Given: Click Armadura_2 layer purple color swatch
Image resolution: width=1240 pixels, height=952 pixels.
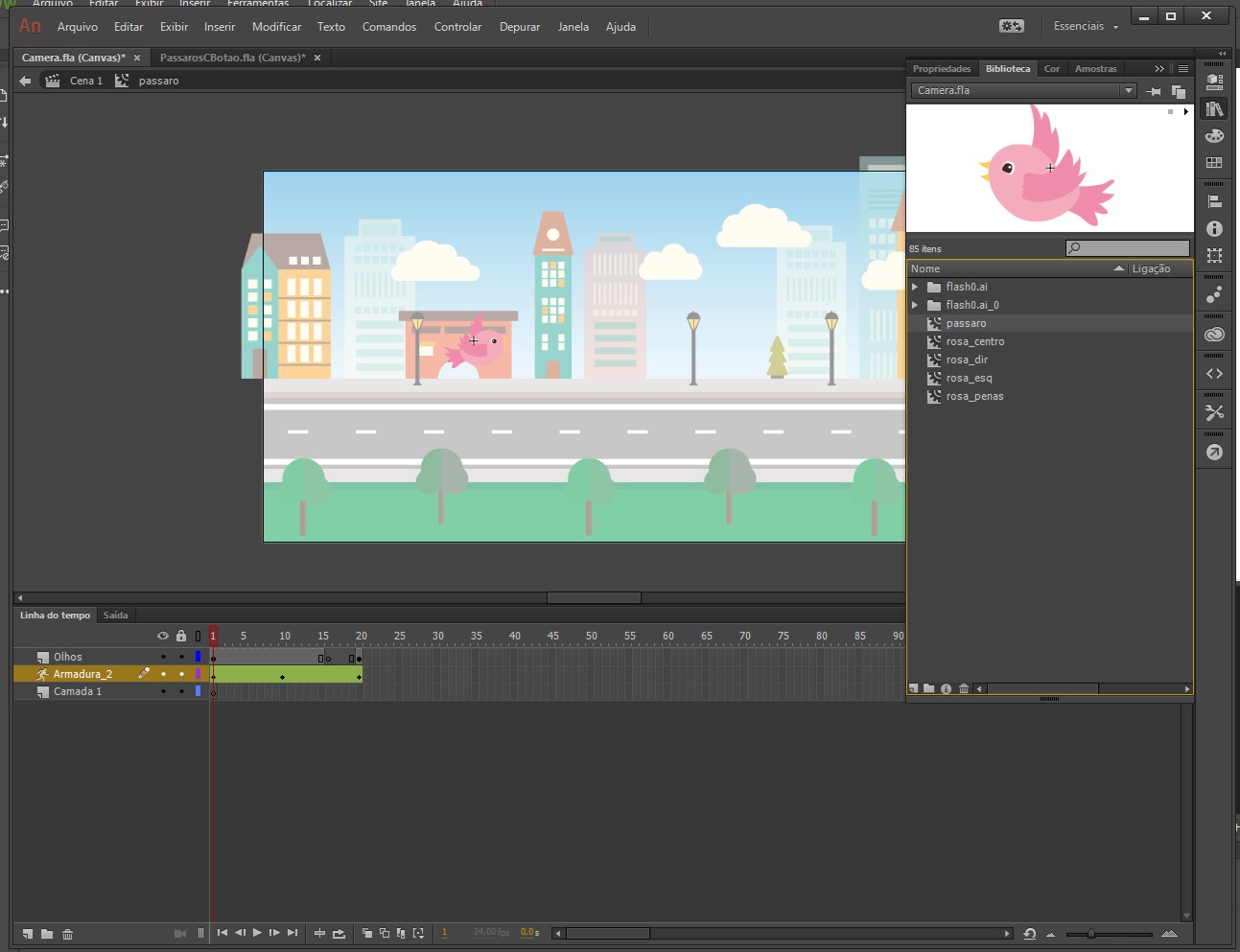Looking at the screenshot, I should [x=199, y=674].
